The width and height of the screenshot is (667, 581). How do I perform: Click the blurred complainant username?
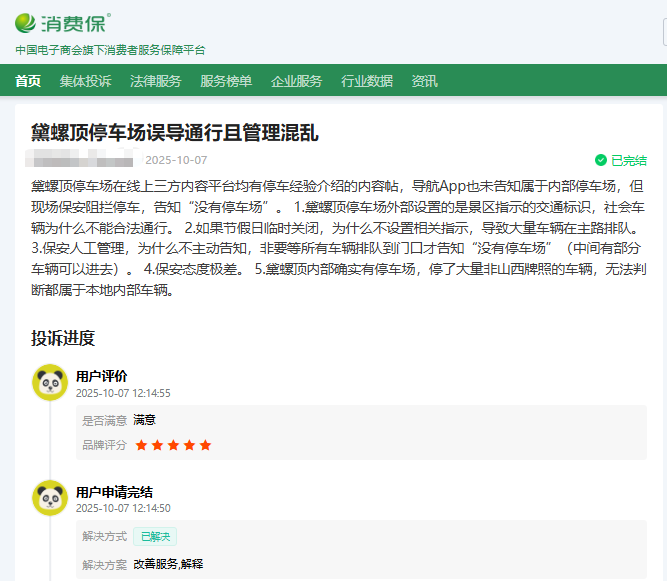click(82, 160)
